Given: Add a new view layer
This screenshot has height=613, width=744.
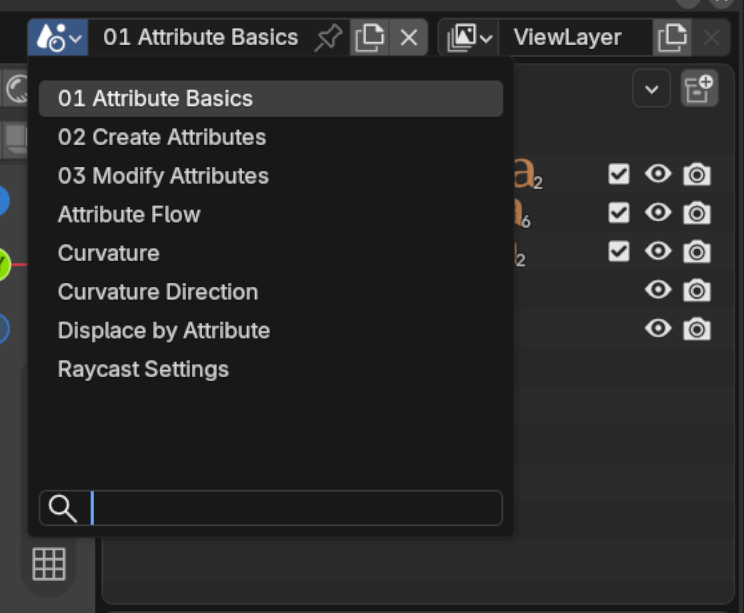Looking at the screenshot, I should (x=672, y=37).
